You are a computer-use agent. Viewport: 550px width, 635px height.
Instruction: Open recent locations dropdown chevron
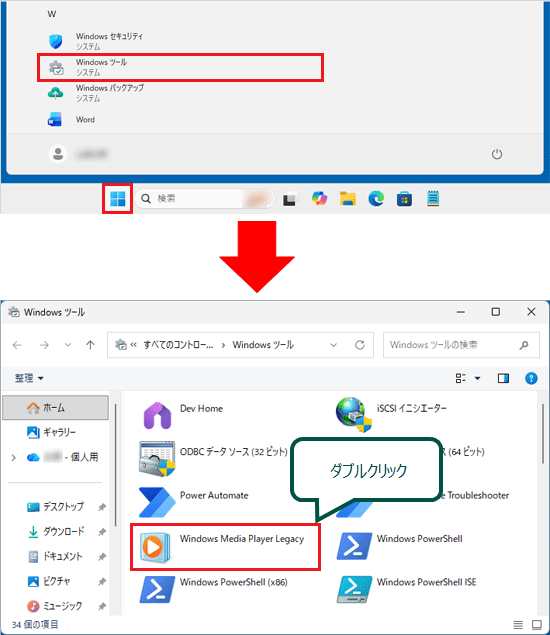coord(68,345)
